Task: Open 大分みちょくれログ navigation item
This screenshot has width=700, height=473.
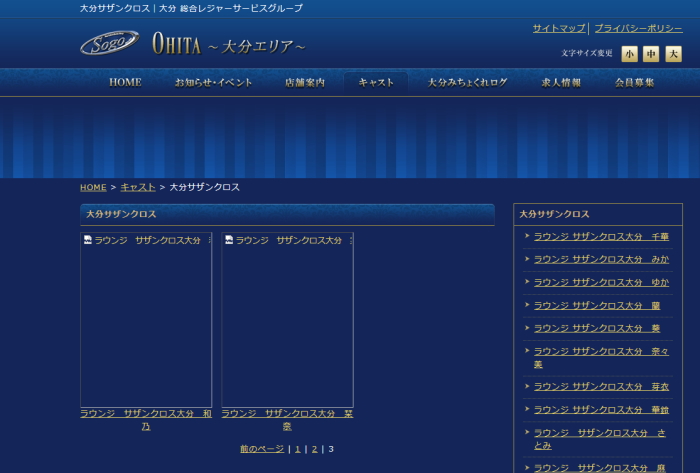Action: (x=467, y=82)
